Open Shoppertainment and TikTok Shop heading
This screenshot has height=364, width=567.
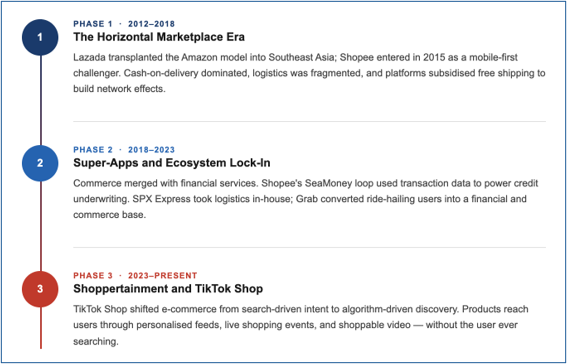(x=168, y=289)
